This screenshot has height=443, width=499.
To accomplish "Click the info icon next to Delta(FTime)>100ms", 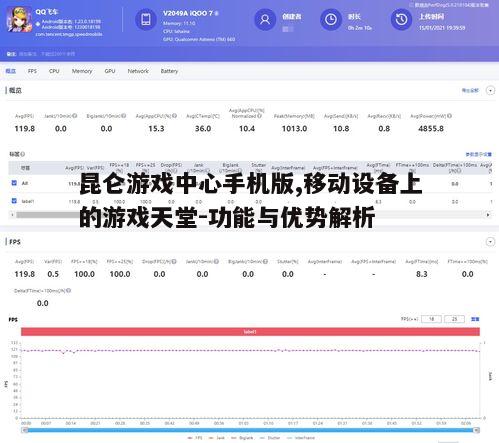I will [x=68, y=291].
